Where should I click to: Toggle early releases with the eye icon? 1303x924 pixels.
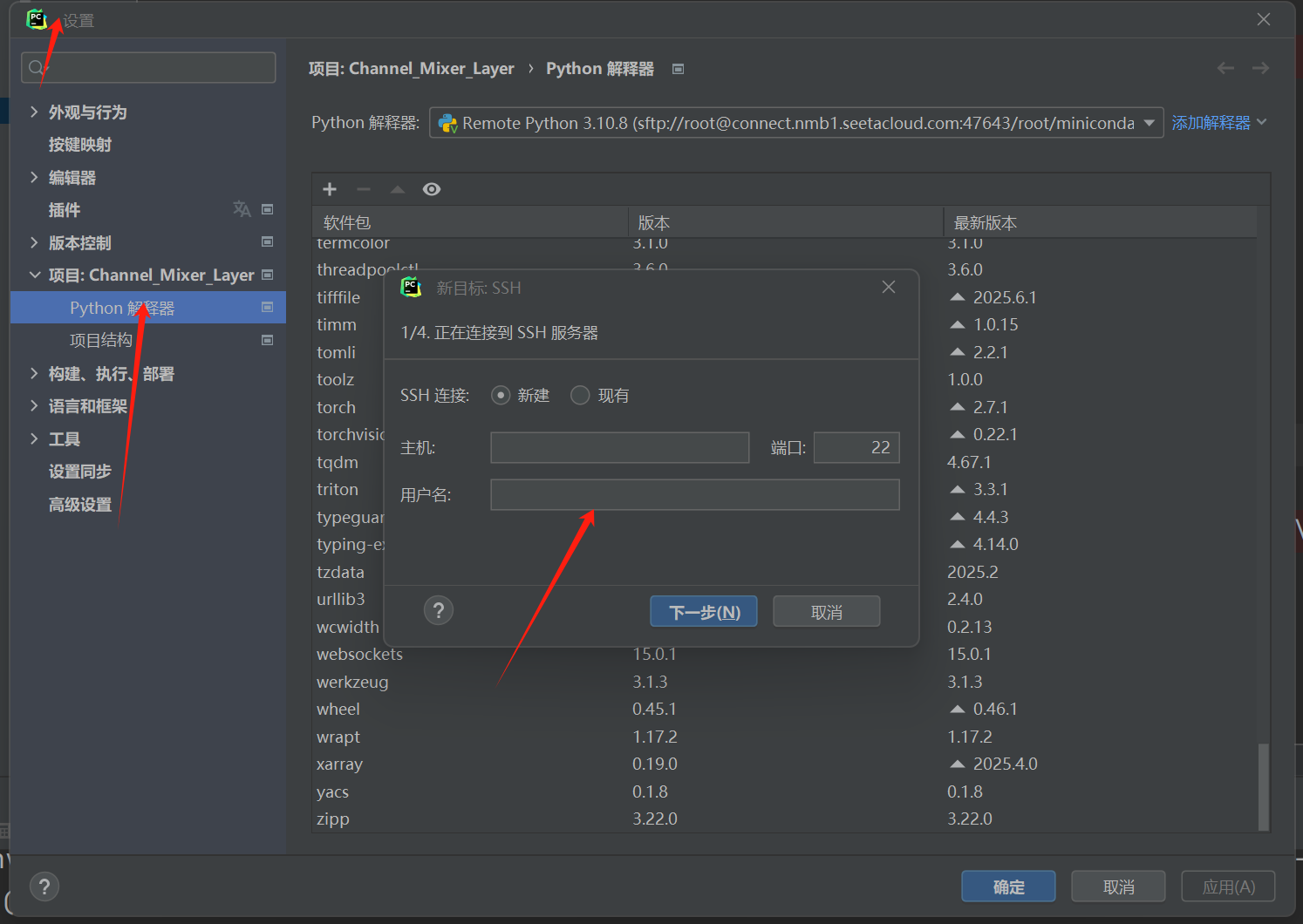point(432,188)
